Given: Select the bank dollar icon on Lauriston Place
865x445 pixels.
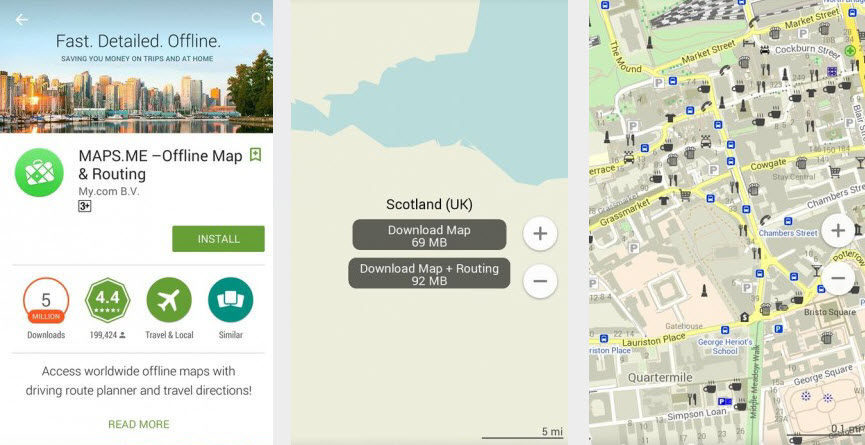Looking at the screenshot, I should click(x=744, y=317).
